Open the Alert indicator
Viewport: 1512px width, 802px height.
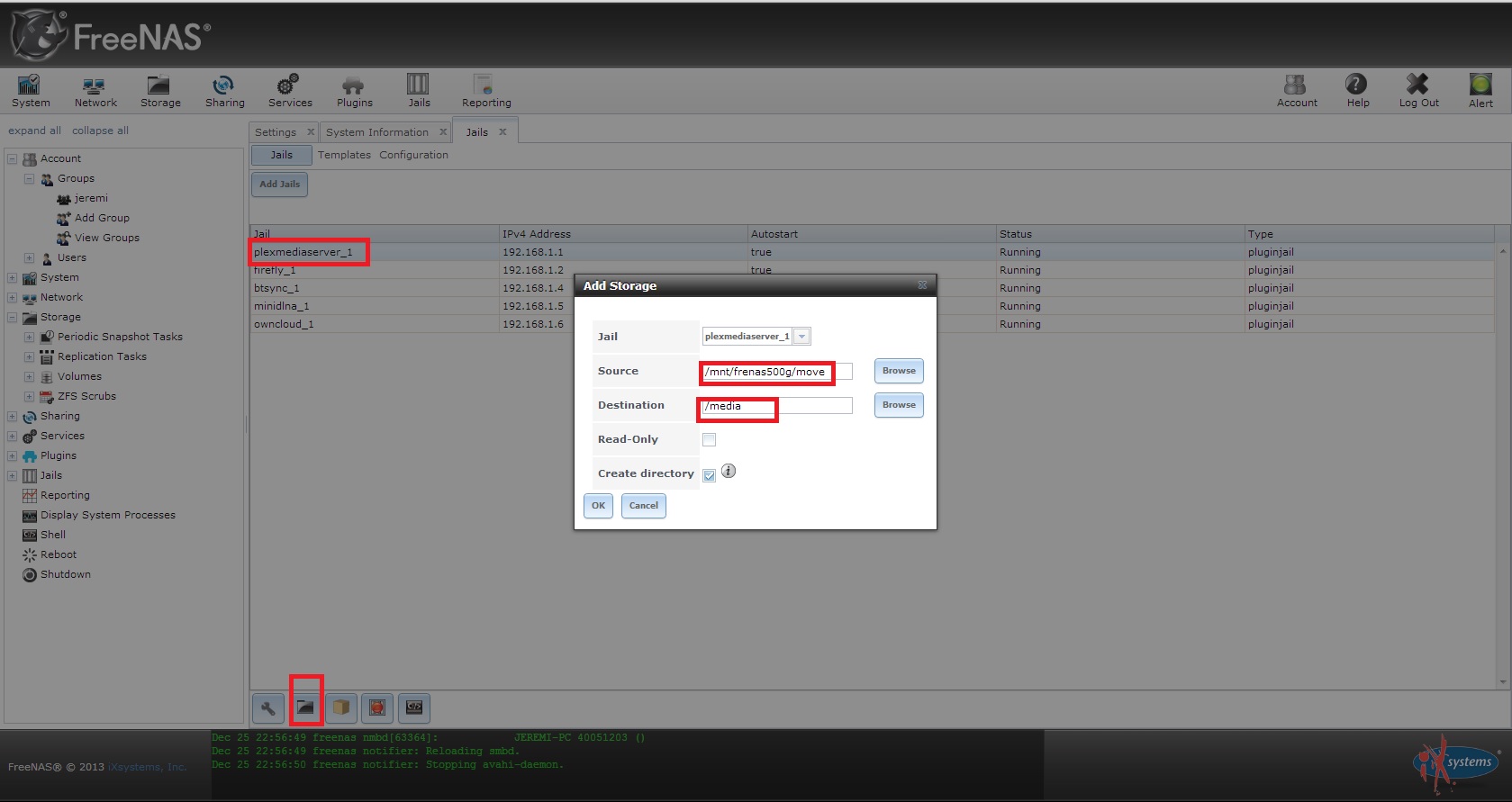pyautogui.click(x=1480, y=91)
